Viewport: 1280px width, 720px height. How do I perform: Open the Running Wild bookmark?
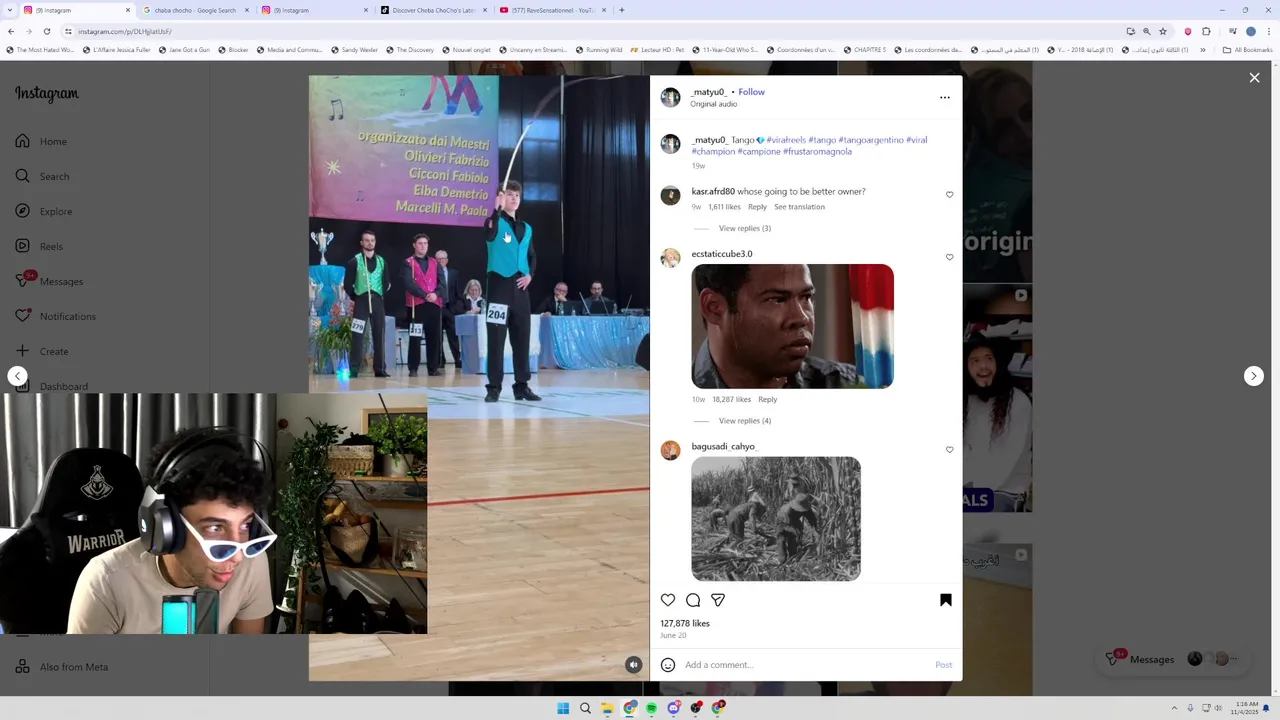point(597,49)
